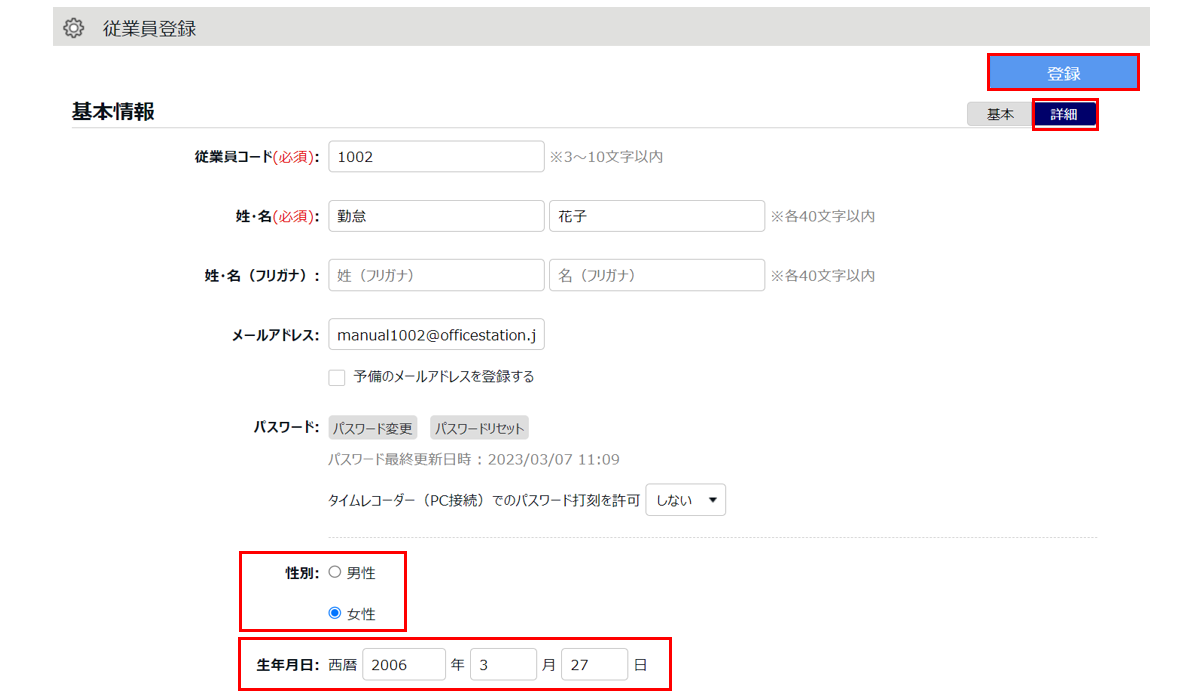Open the パスワード打刻を許可 dropdown showing しない

pyautogui.click(x=685, y=500)
